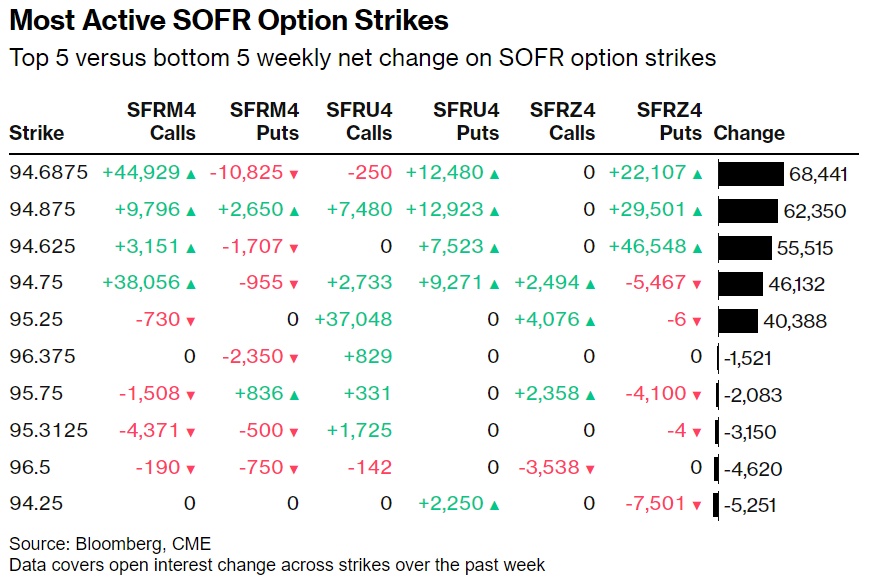Click the black bar next to 40,388

pyautogui.click(x=738, y=321)
